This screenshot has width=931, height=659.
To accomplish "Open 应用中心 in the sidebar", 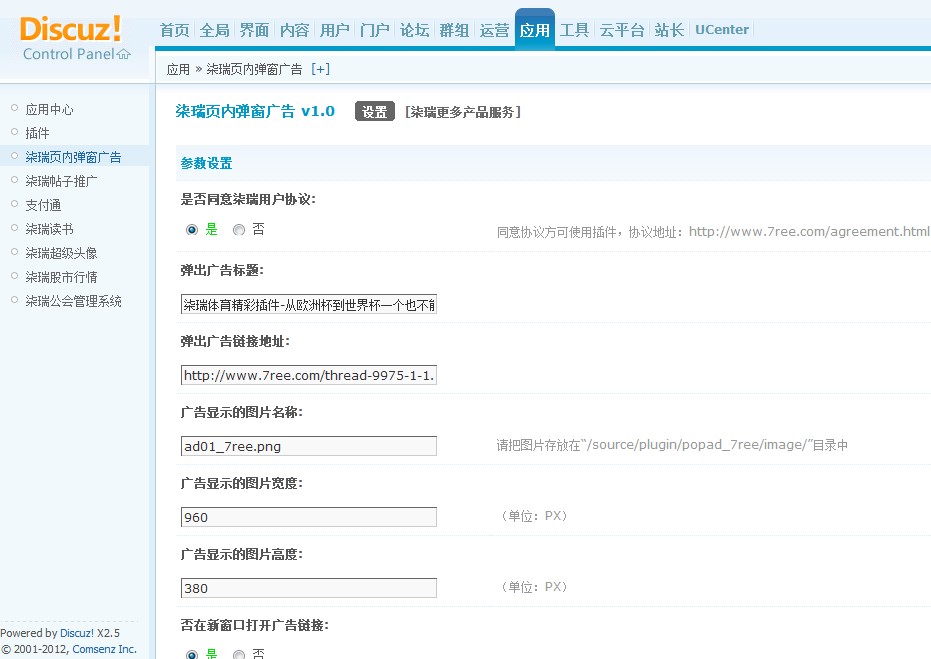I will [49, 109].
